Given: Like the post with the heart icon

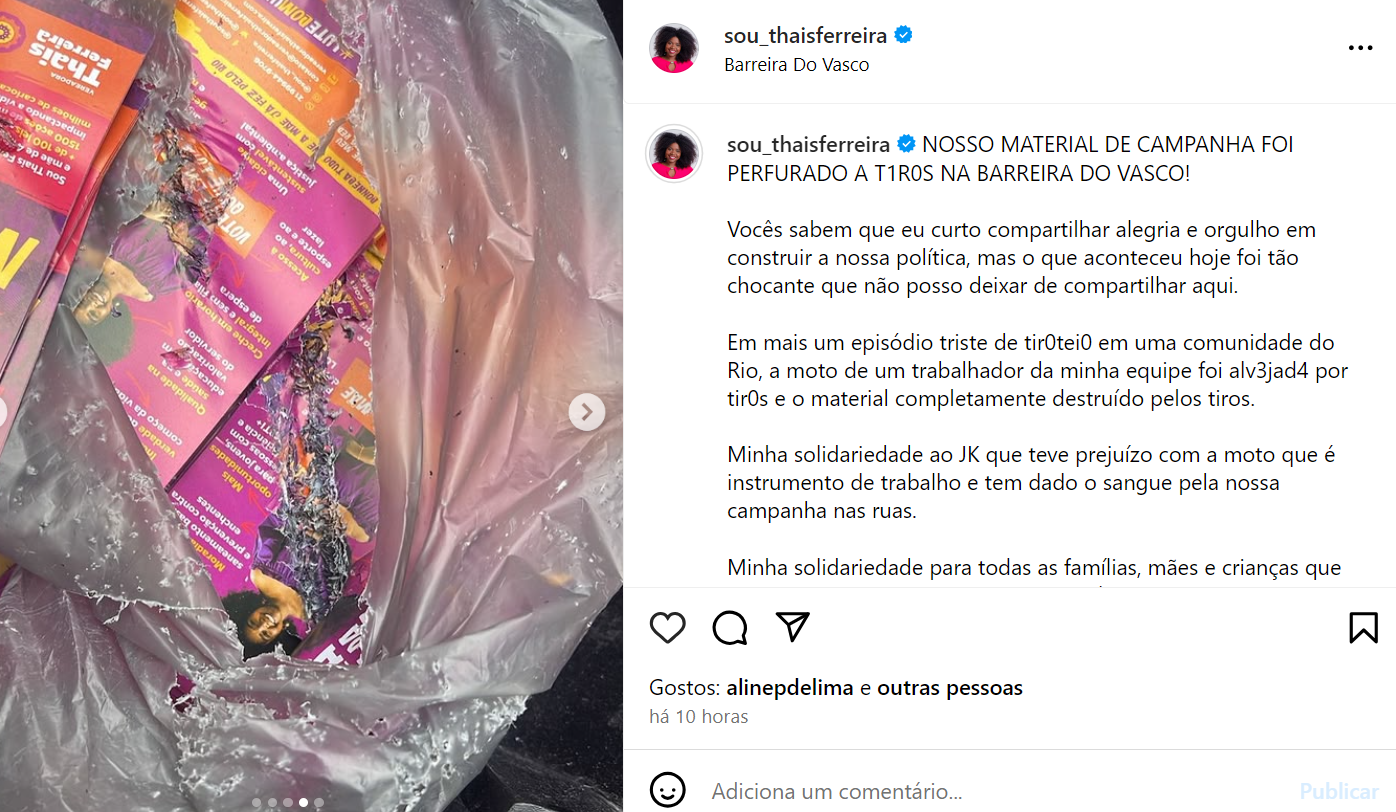Looking at the screenshot, I should click(x=667, y=627).
